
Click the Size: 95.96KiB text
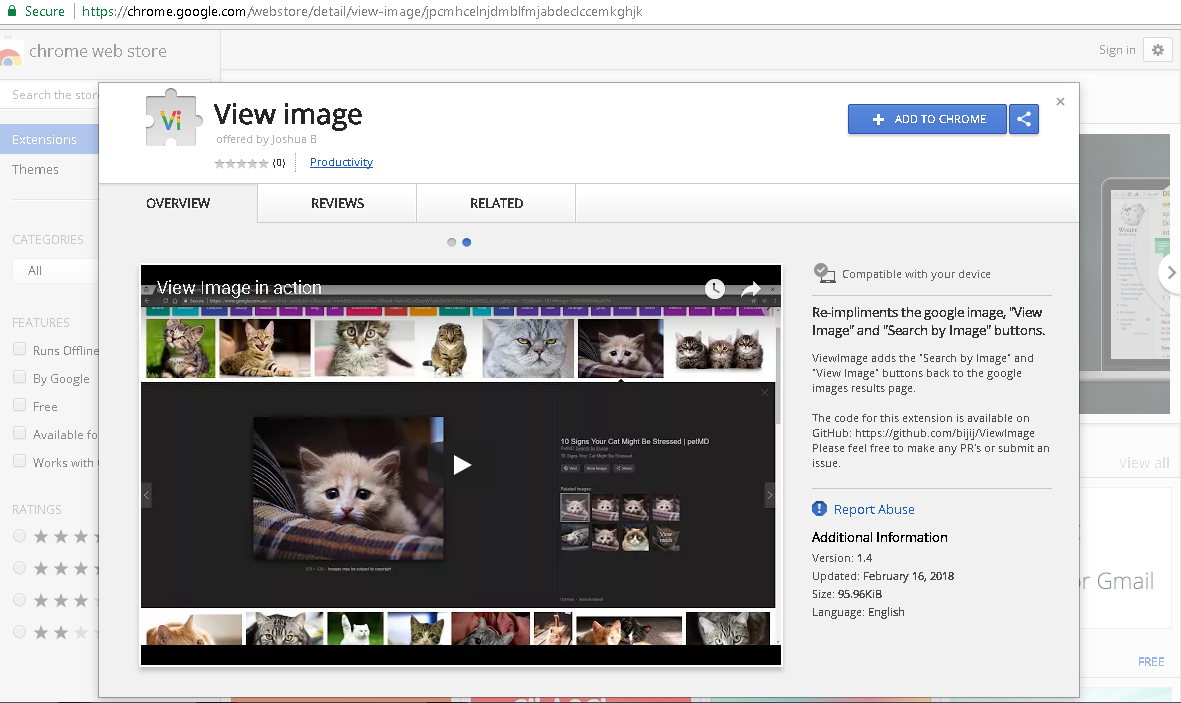(847, 594)
